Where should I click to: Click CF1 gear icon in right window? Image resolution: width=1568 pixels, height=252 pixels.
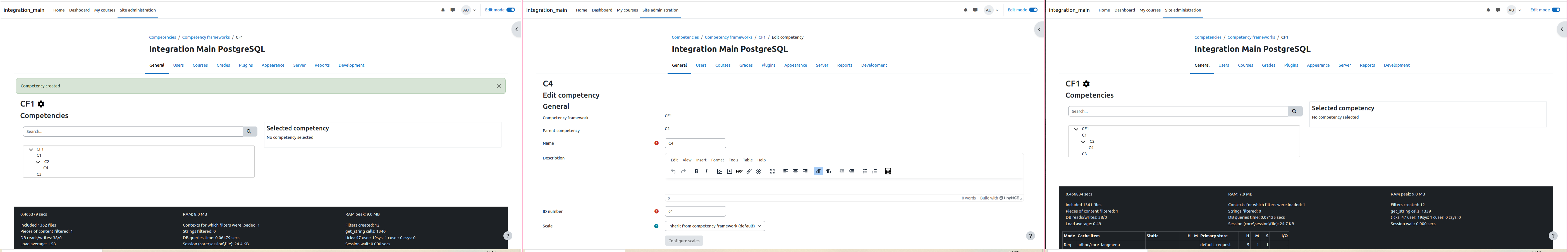(1087, 84)
